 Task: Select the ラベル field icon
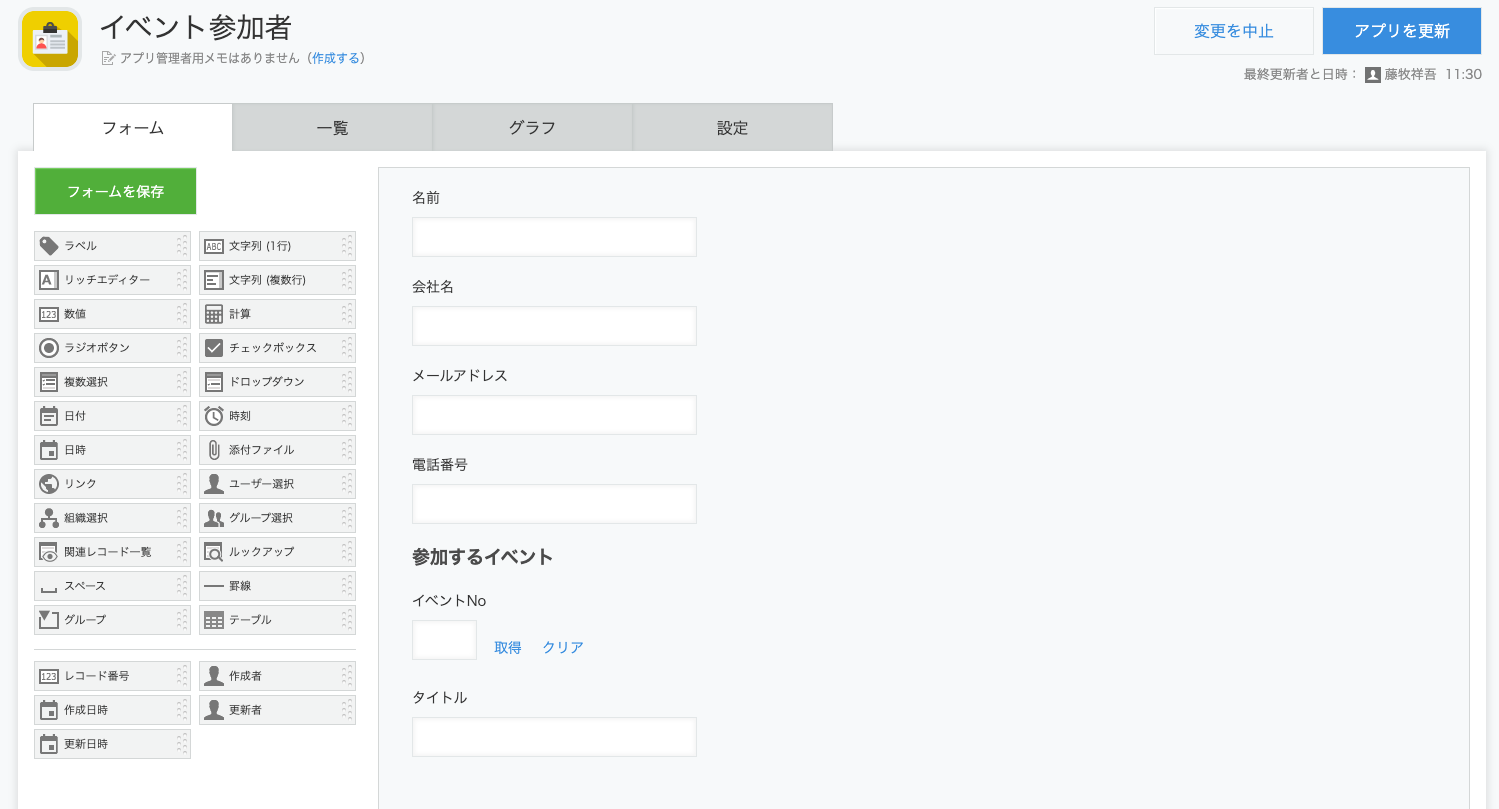[x=48, y=246]
